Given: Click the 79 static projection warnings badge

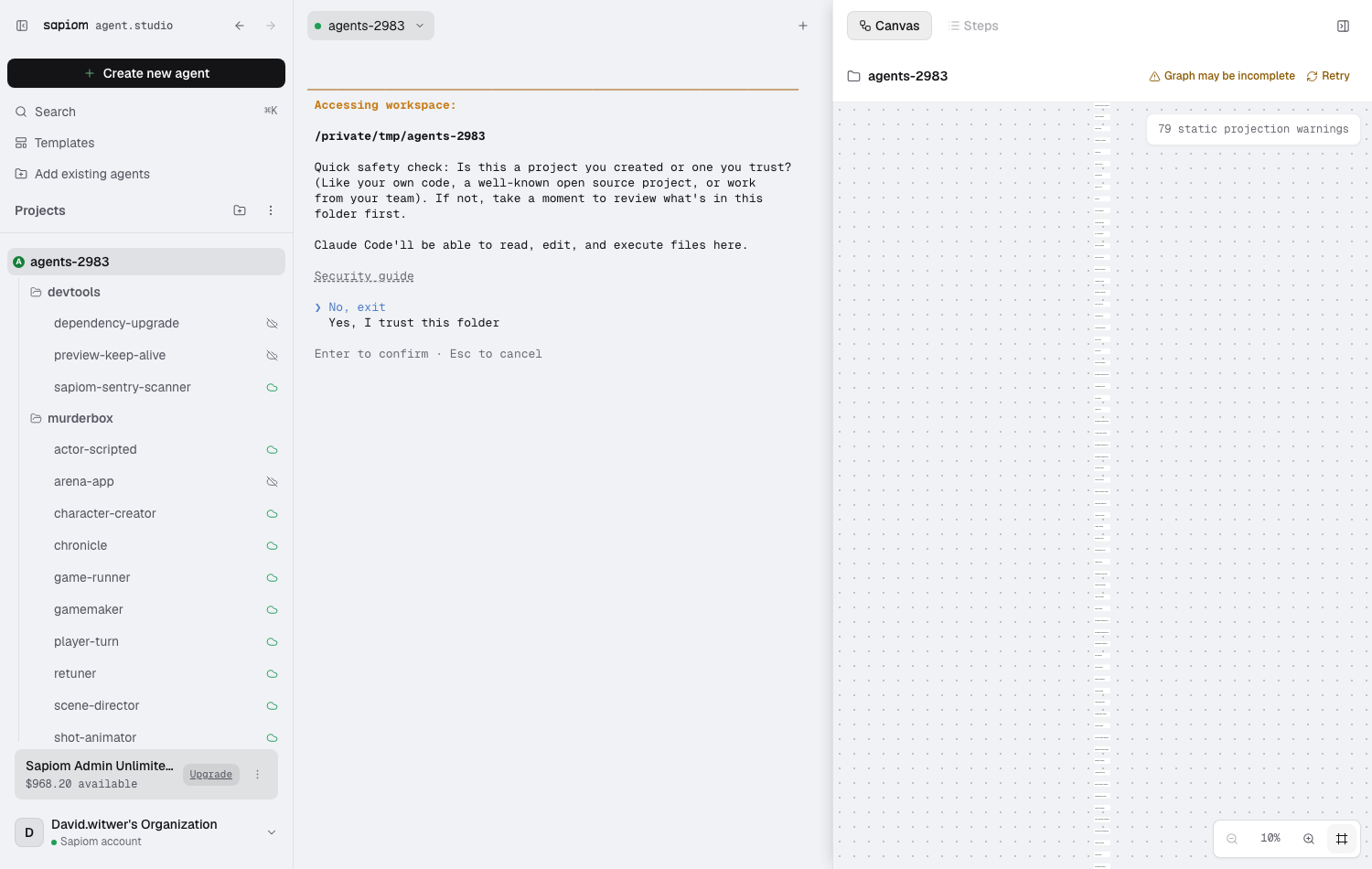Looking at the screenshot, I should click(1253, 129).
